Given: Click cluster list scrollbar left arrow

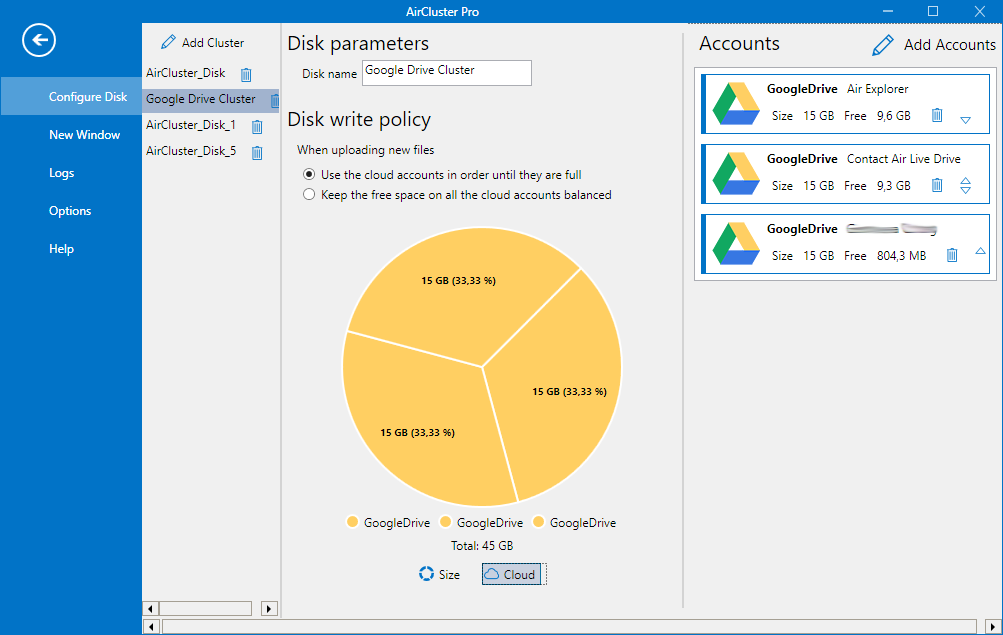Looking at the screenshot, I should click(x=150, y=608).
